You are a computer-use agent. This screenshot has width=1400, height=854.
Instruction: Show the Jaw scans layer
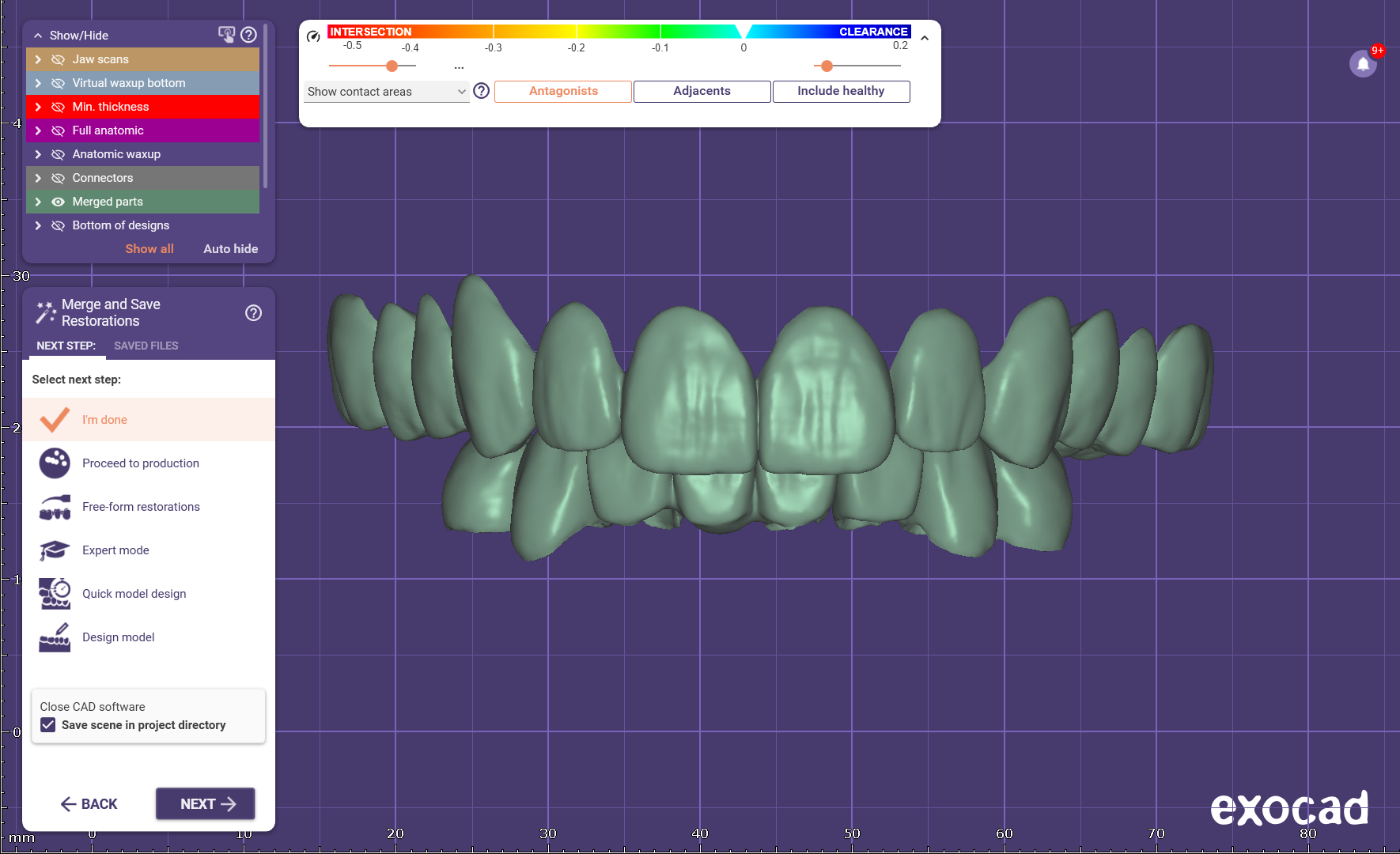tap(58, 59)
